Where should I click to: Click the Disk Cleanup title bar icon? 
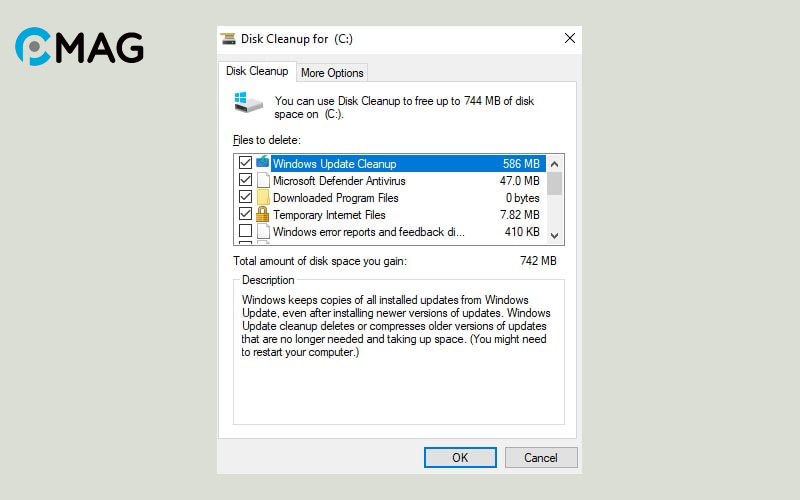point(229,39)
